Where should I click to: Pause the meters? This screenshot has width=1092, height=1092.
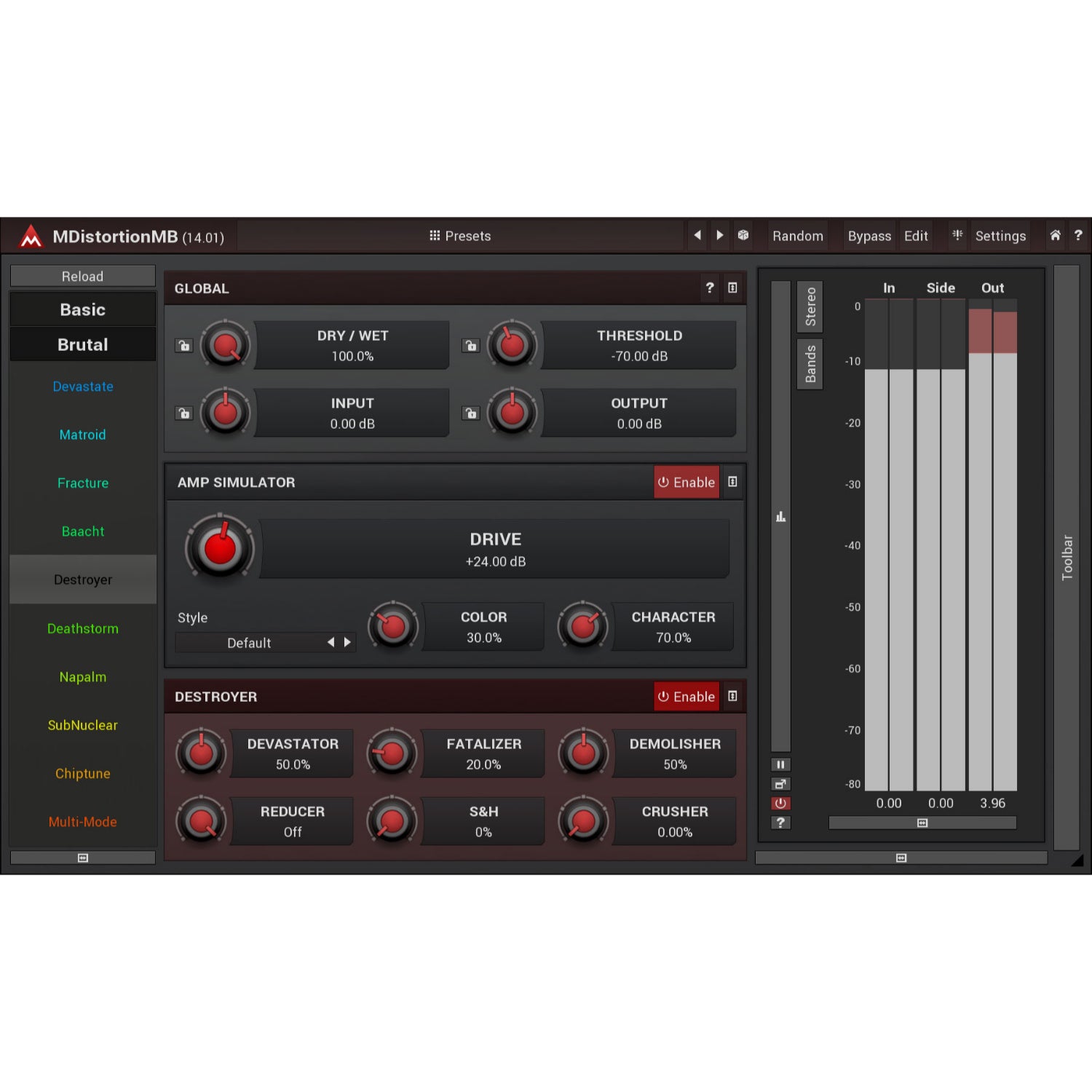[x=780, y=764]
